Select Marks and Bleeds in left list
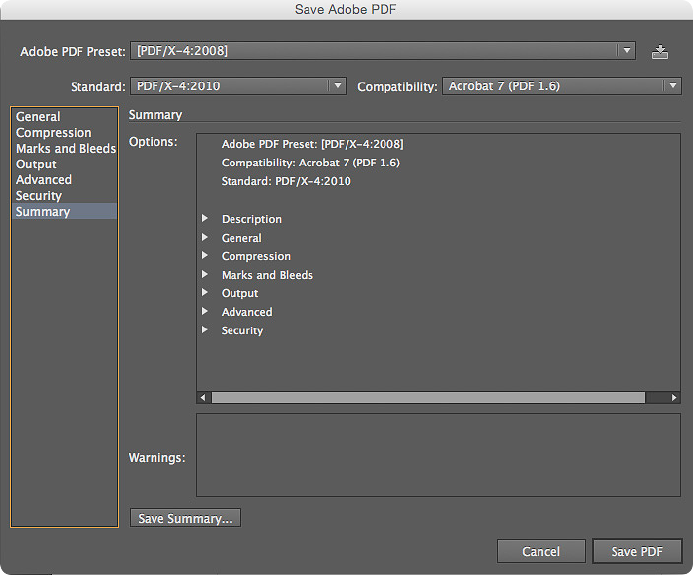 point(65,149)
